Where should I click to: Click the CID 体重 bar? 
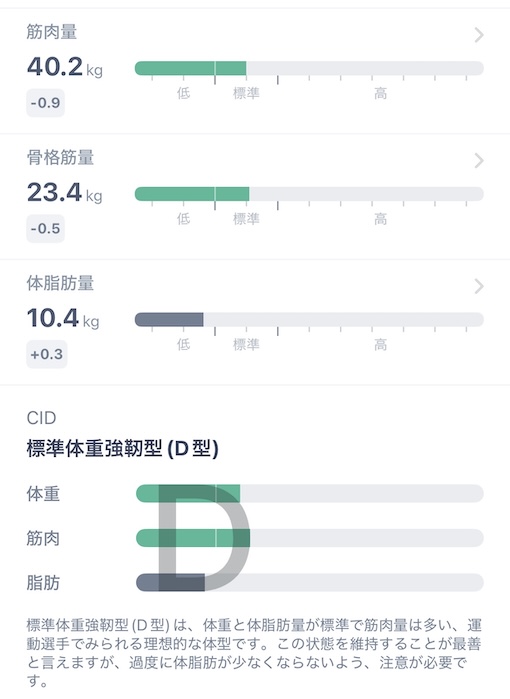tap(310, 493)
